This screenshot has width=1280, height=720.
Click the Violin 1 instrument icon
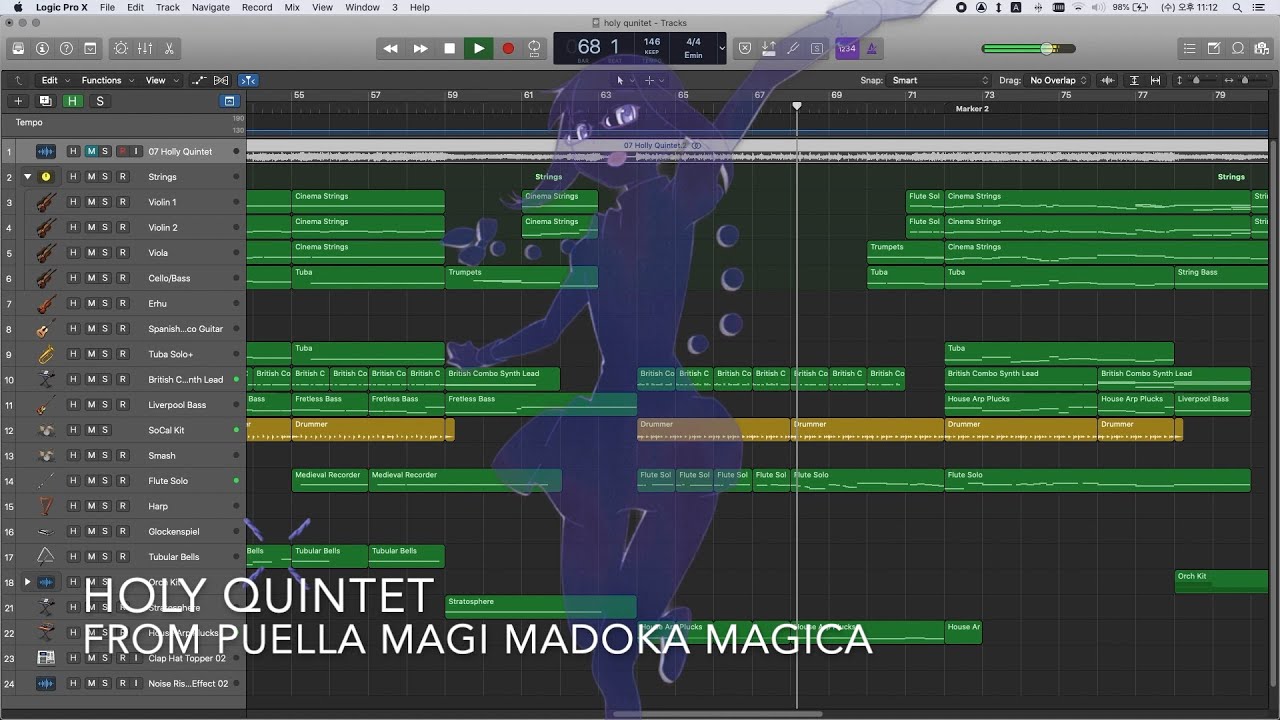point(45,202)
